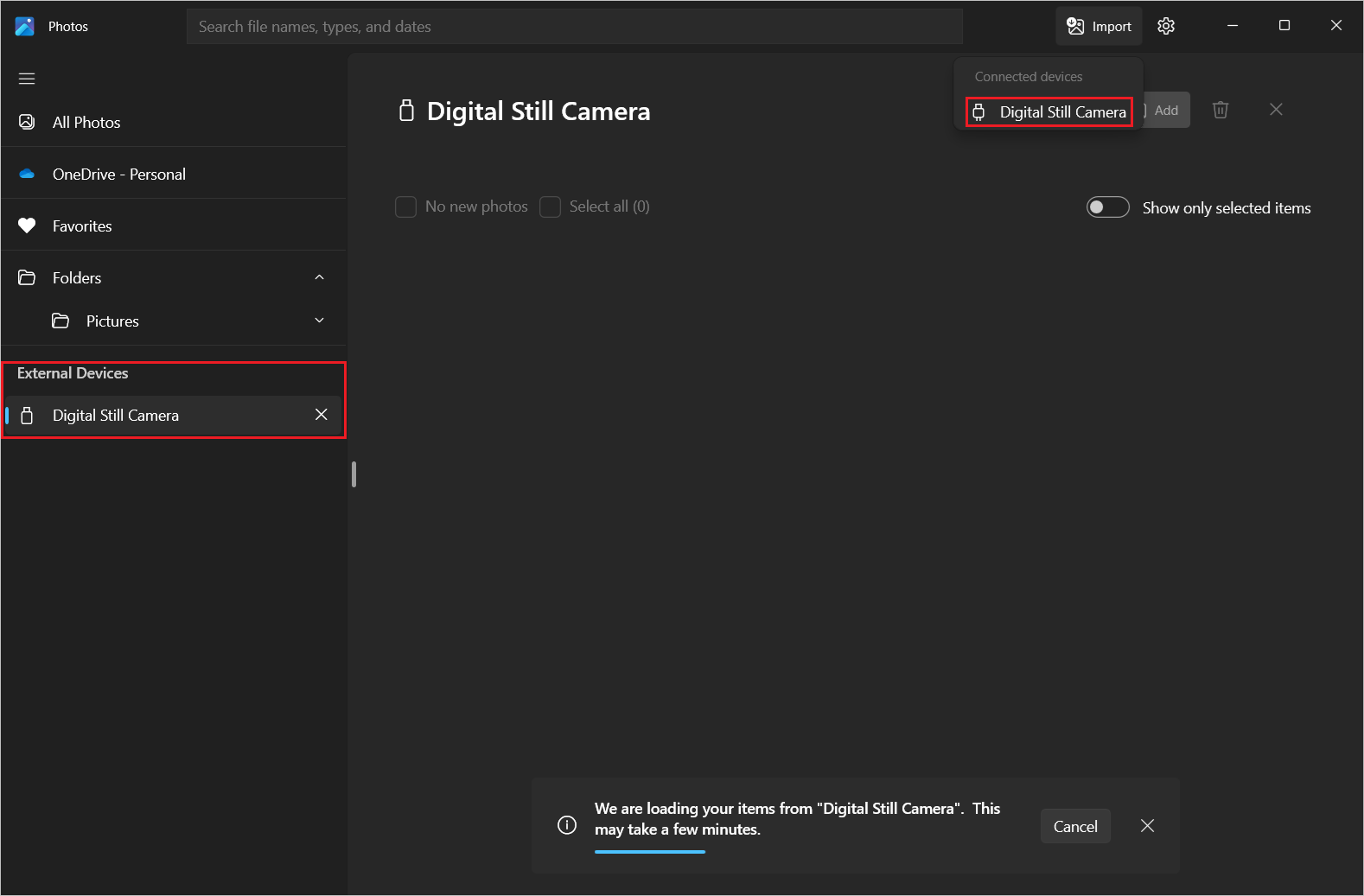The width and height of the screenshot is (1364, 896).
Task: Check the Select all checkbox
Action: tap(550, 207)
